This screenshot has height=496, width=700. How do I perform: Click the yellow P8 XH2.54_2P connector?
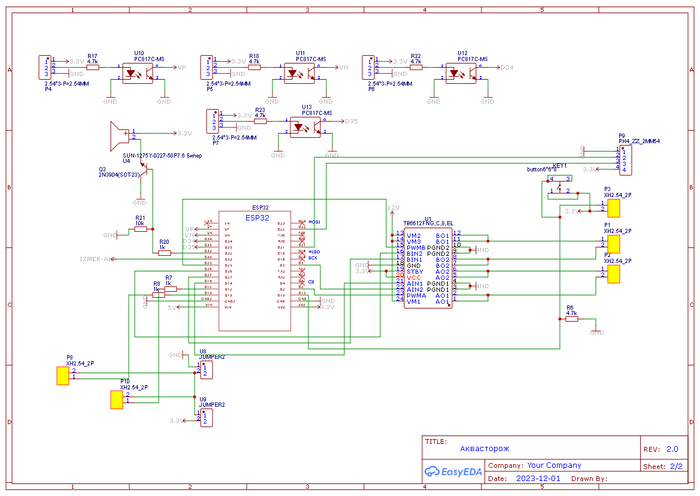pos(62,376)
